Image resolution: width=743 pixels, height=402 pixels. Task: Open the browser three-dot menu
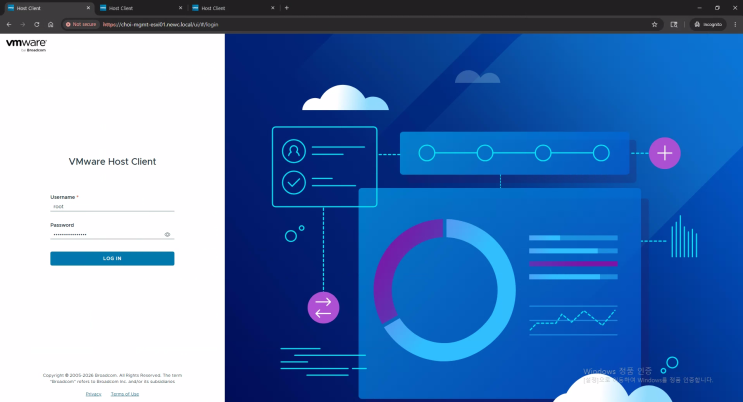735,24
